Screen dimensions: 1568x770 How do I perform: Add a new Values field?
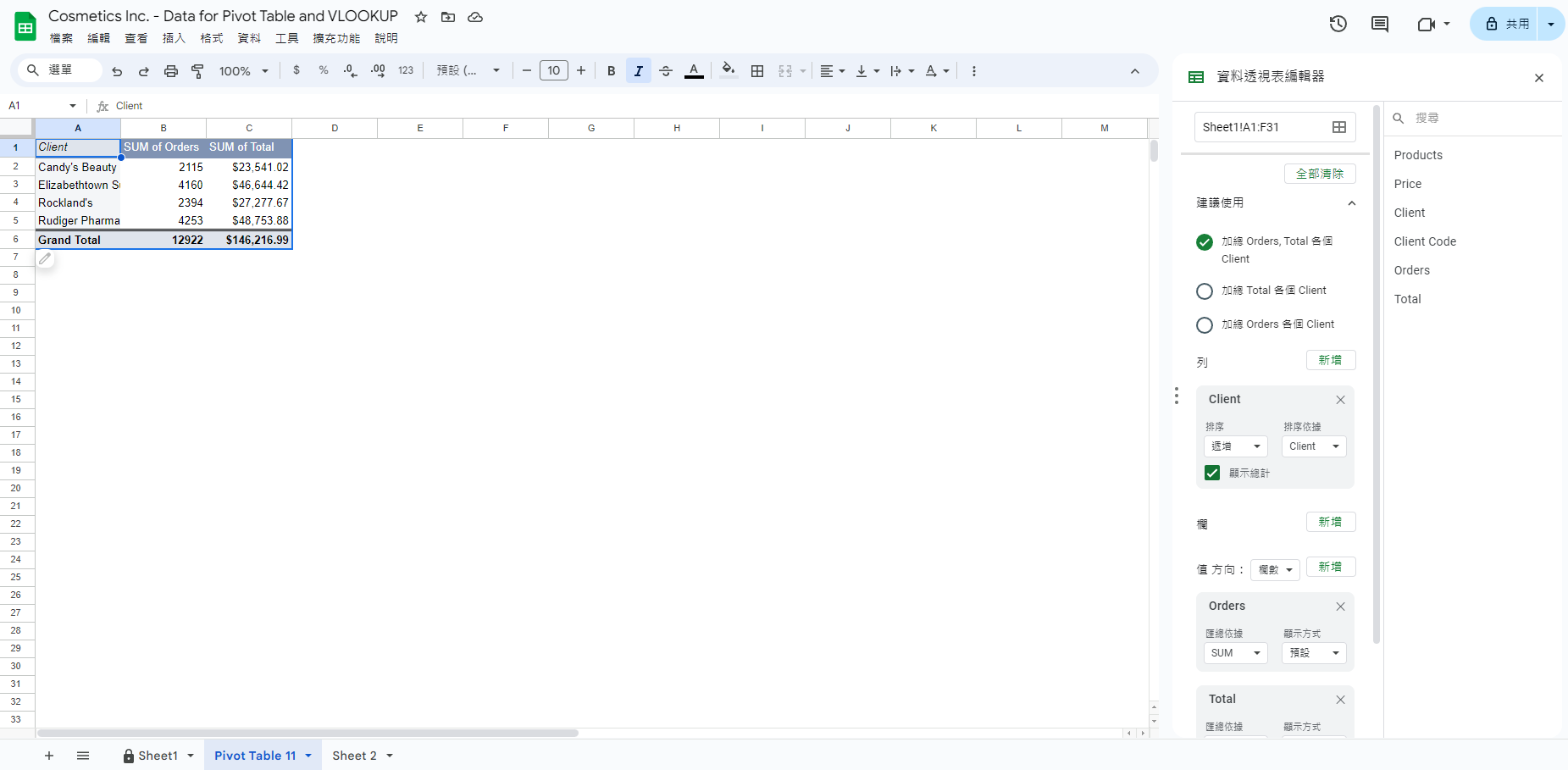(1331, 567)
